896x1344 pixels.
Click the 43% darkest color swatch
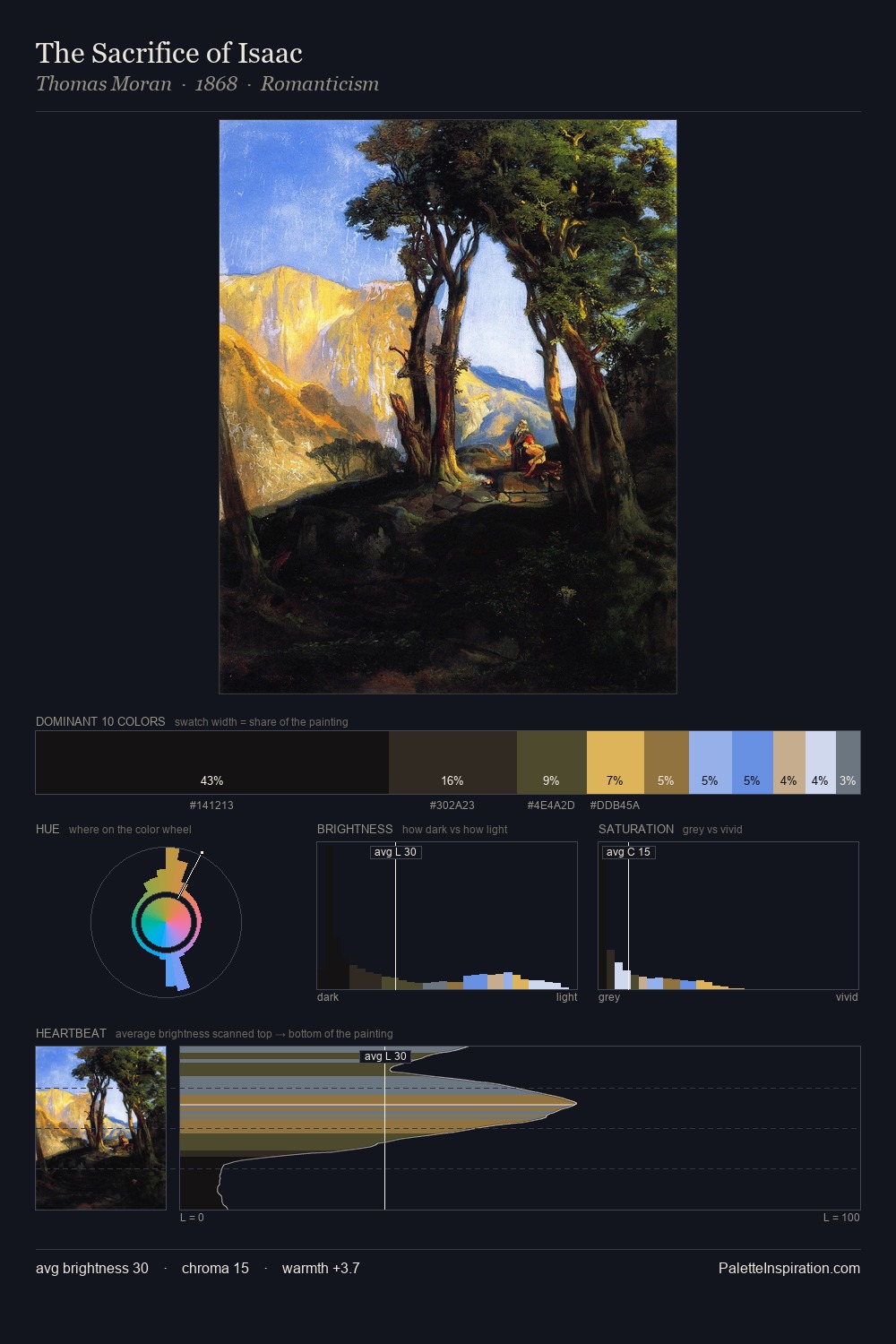pos(212,762)
